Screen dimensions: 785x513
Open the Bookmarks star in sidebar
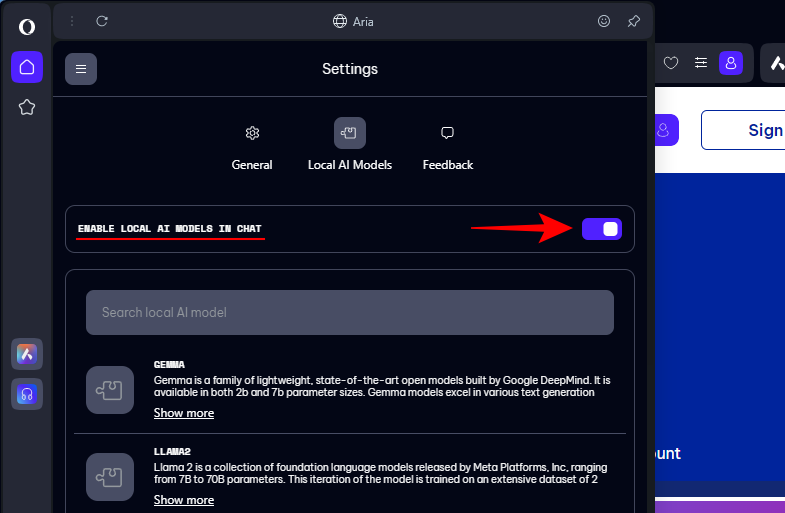[27, 107]
